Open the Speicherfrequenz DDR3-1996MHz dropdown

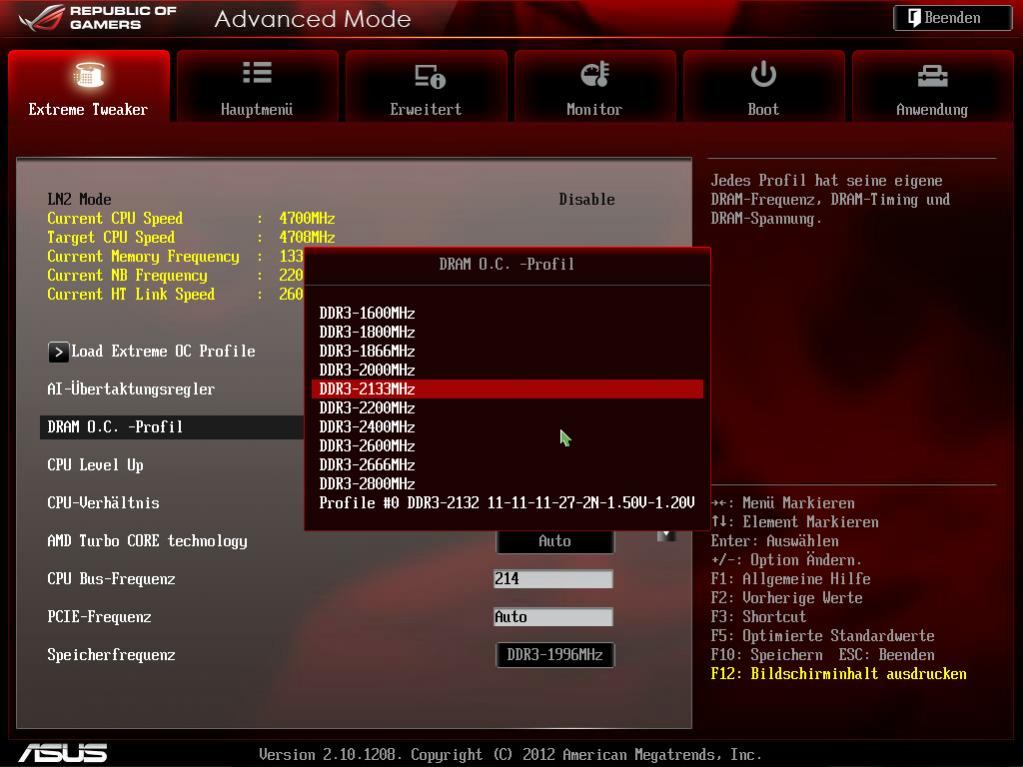click(555, 655)
